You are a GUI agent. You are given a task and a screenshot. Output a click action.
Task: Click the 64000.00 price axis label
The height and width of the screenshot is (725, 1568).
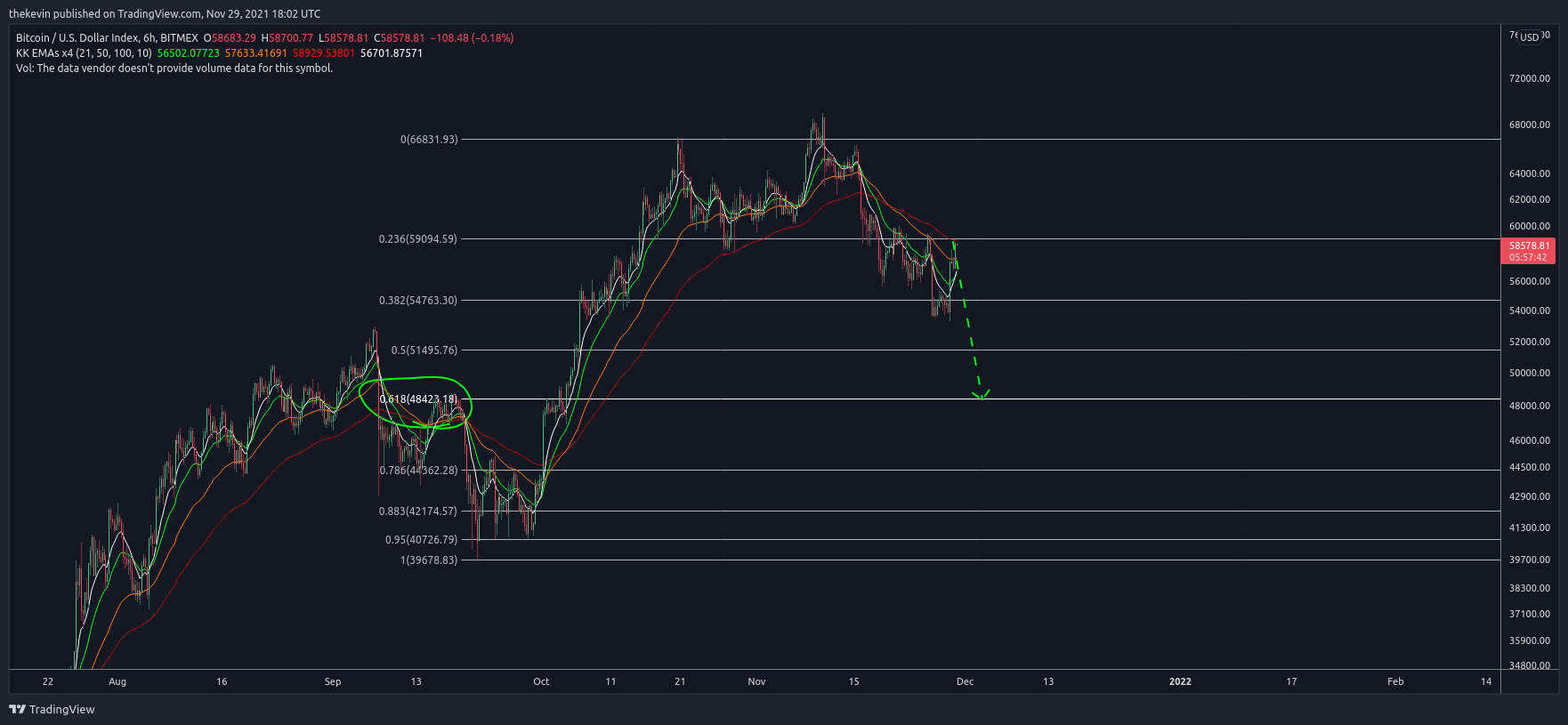pos(1530,173)
